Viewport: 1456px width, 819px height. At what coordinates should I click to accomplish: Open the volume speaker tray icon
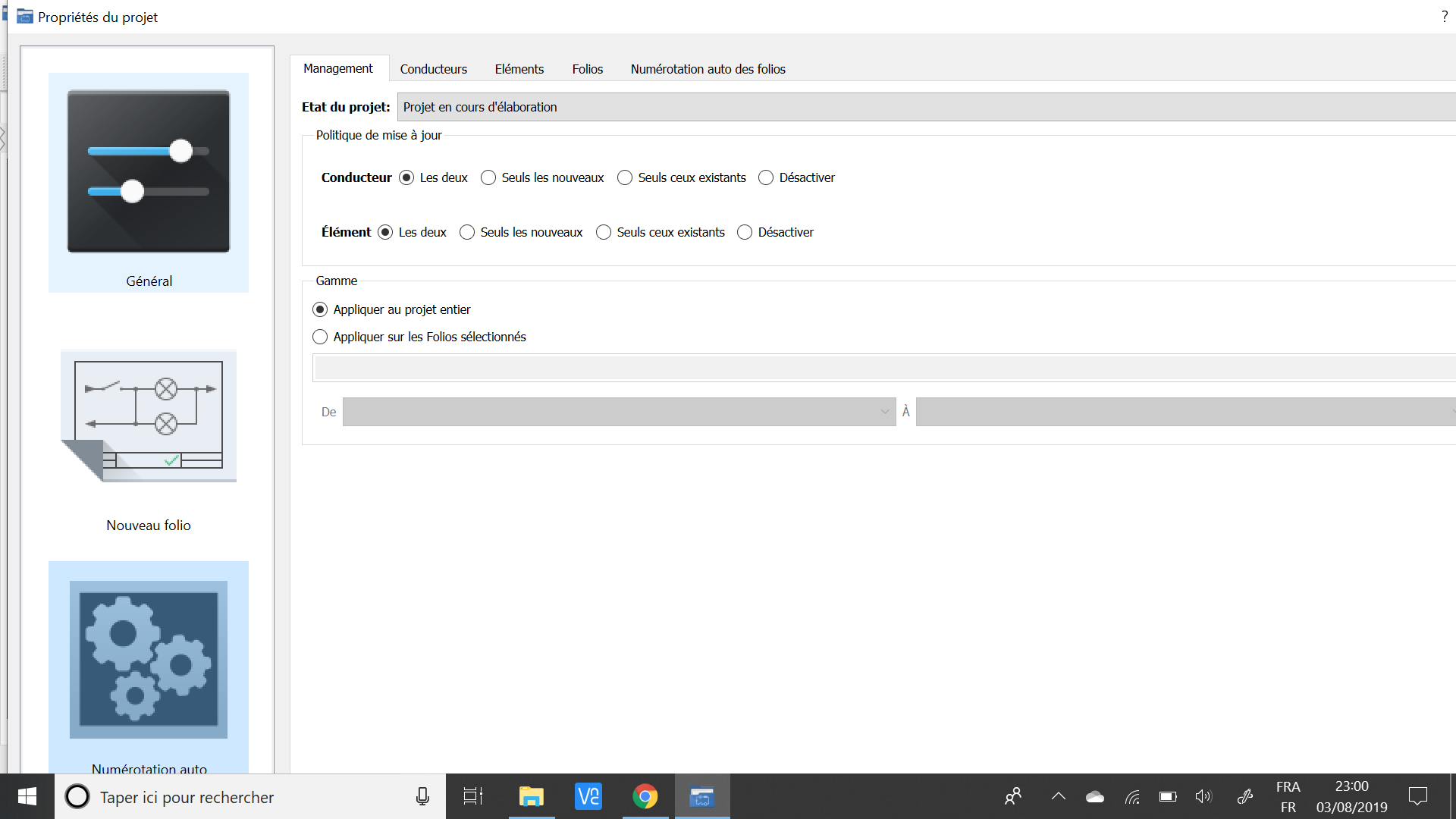point(1203,796)
